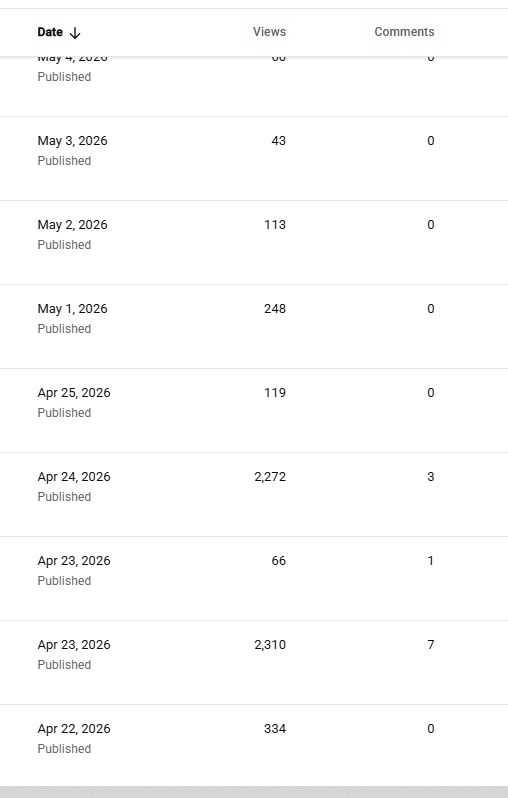Sort by the Date column header
Screen dimensions: 508x798
(50, 32)
